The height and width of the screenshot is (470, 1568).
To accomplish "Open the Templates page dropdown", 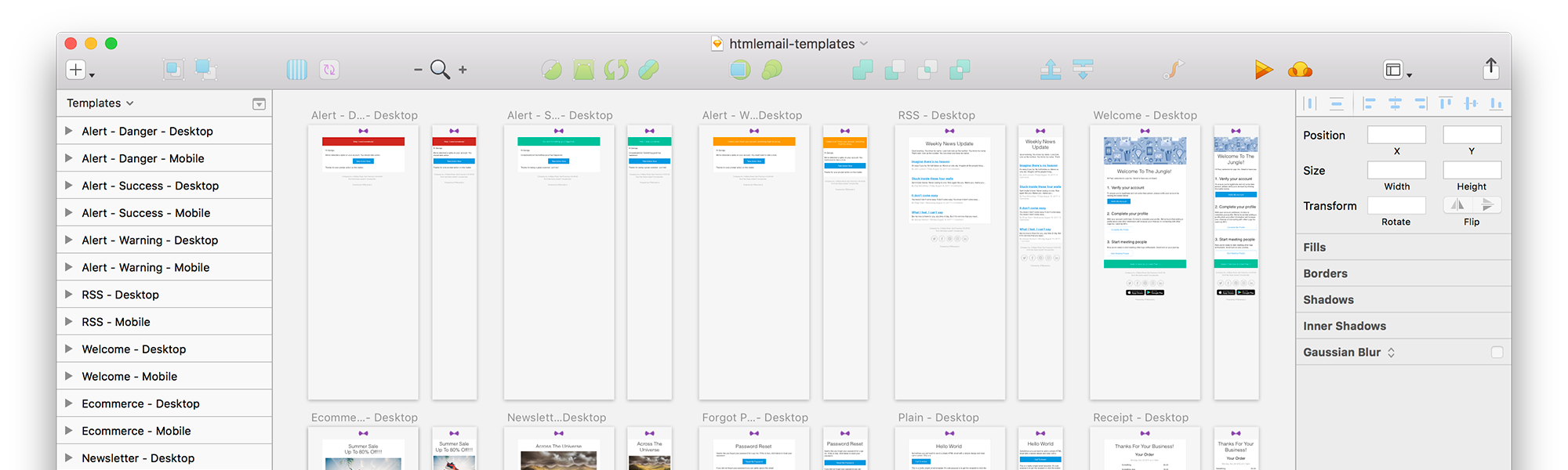I will tap(100, 103).
